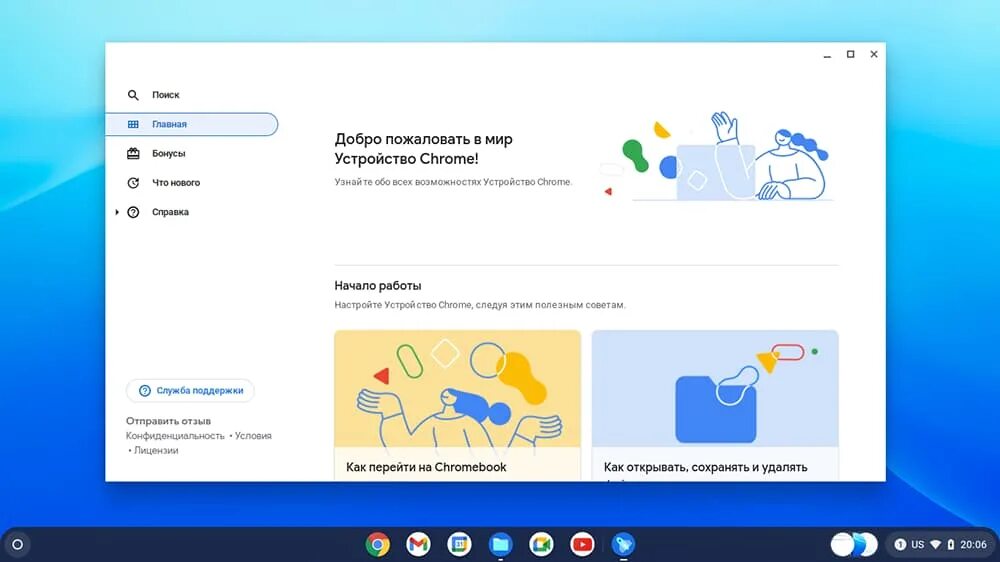Expand the Справка tree arrow
Viewport: 1000px width, 562px height.
[x=117, y=212]
